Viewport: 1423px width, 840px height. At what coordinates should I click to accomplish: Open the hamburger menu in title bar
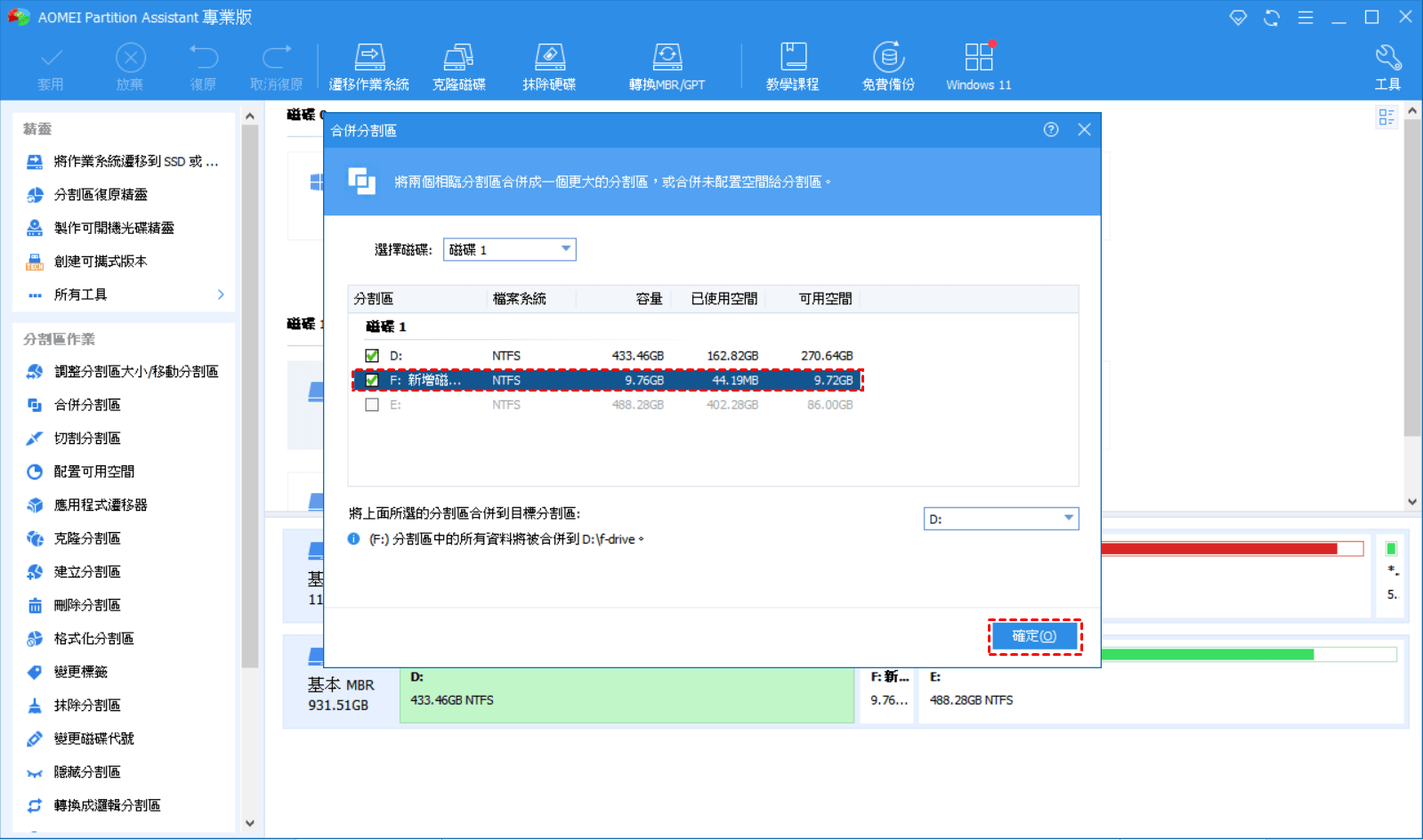(1306, 18)
